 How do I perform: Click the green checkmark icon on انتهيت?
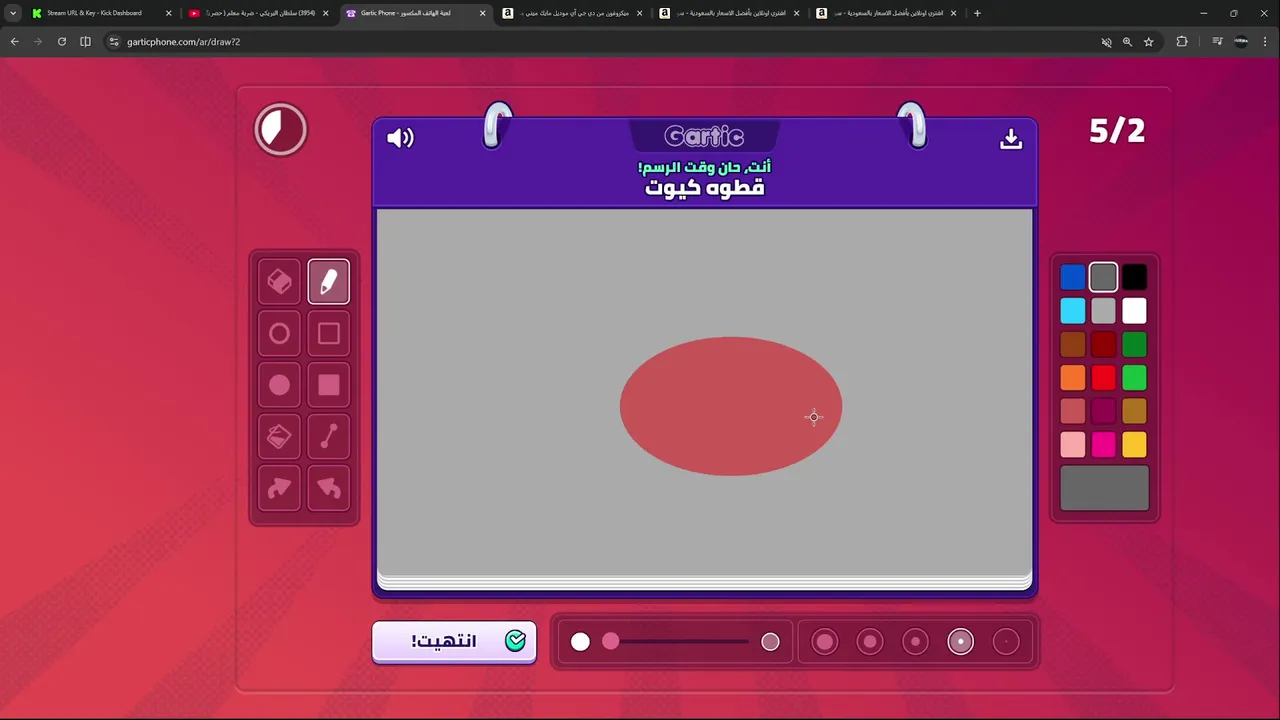pos(515,641)
